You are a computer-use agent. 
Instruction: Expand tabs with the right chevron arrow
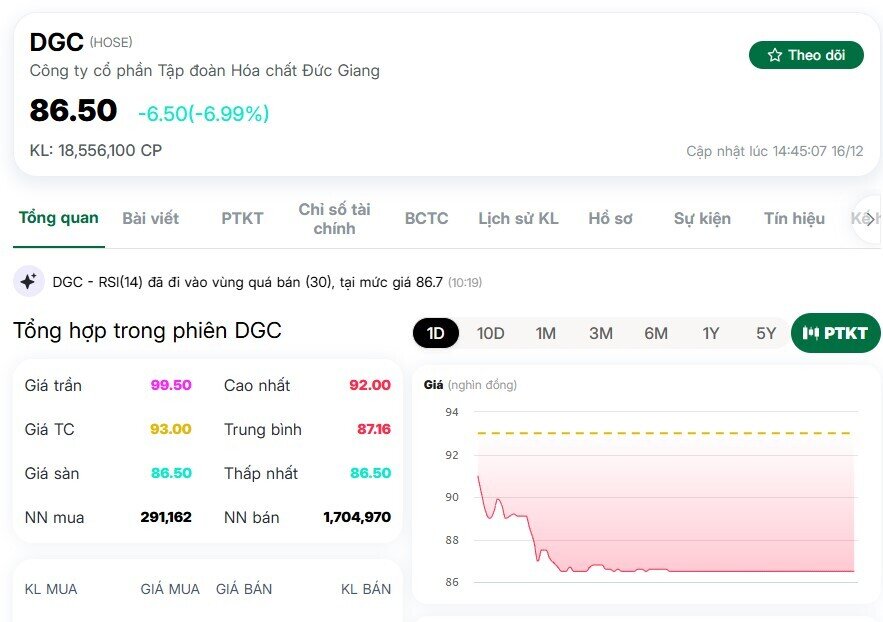(x=868, y=218)
